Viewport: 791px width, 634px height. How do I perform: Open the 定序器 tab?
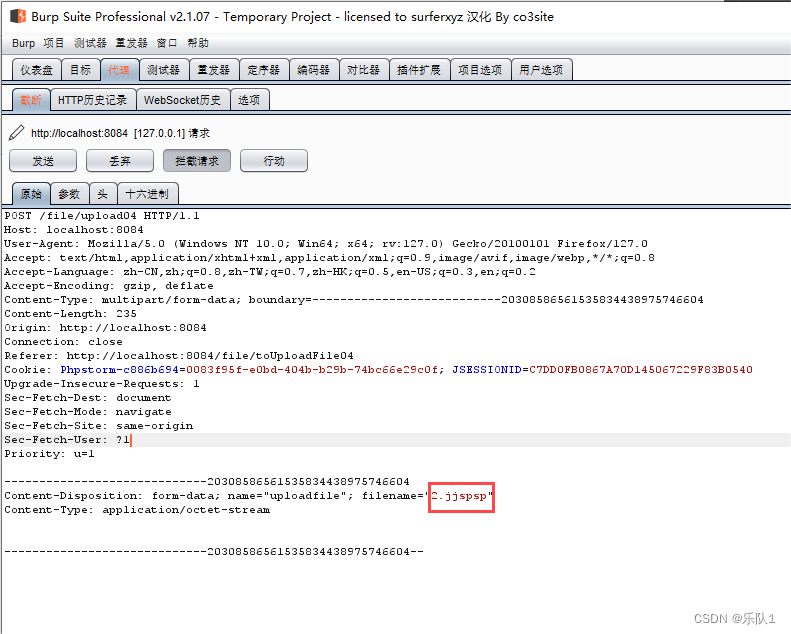263,70
